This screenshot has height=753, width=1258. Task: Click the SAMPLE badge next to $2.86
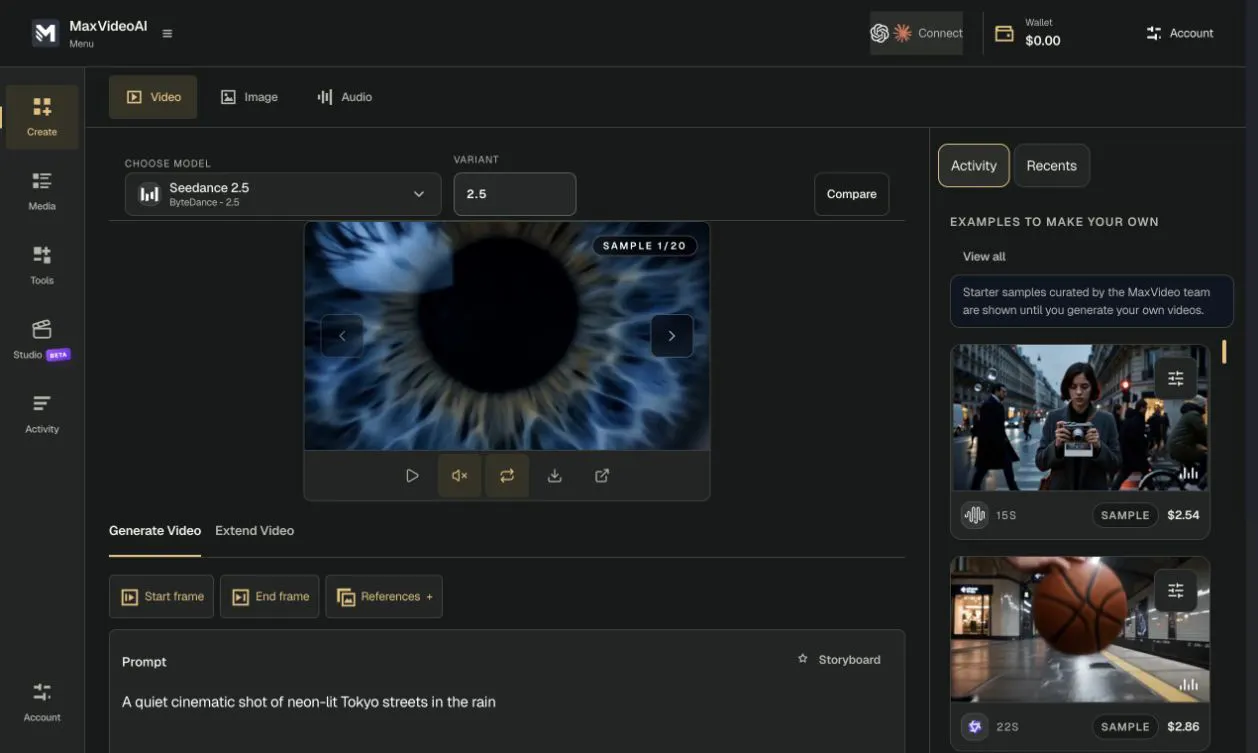point(1125,727)
